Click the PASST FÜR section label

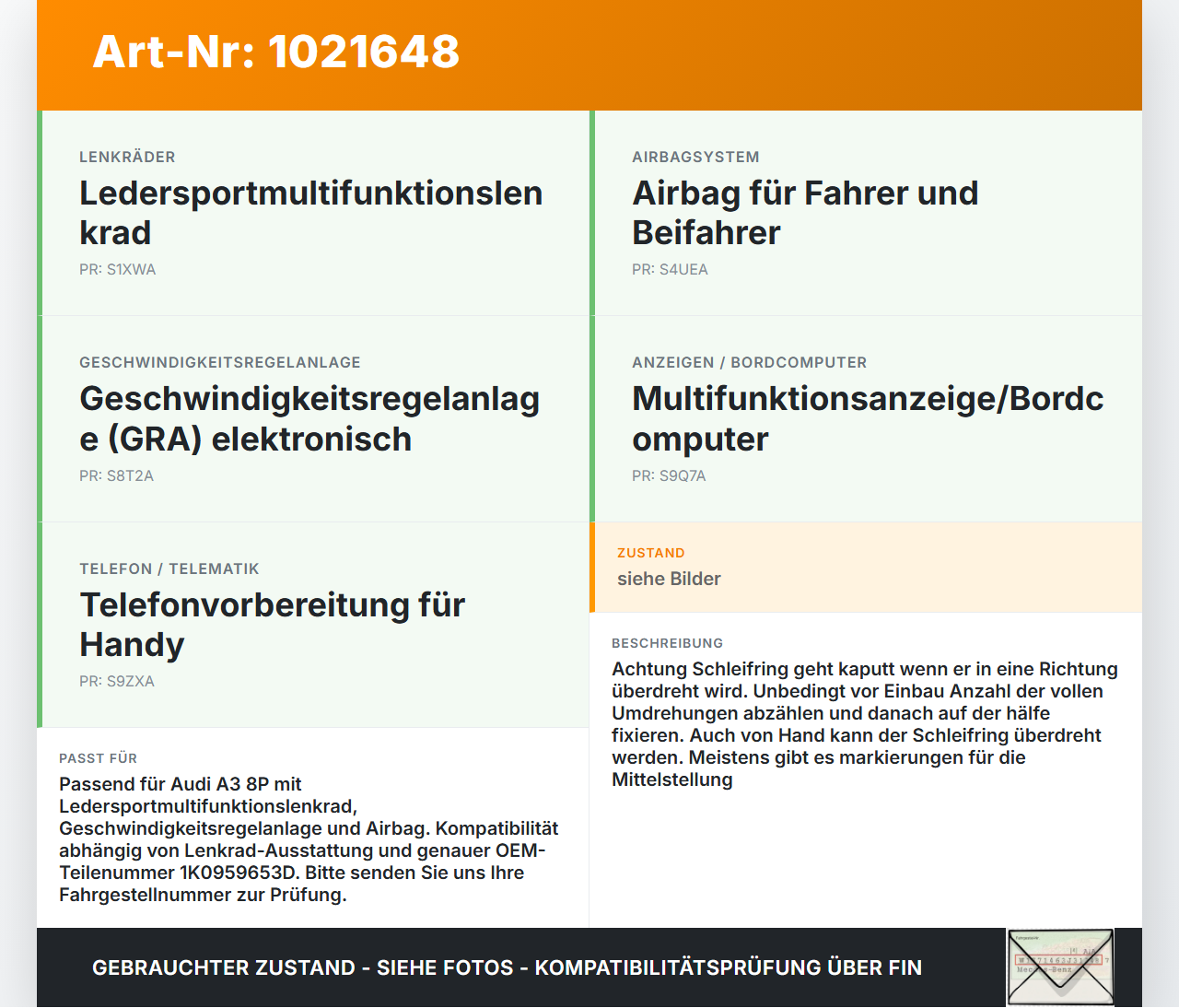(99, 758)
